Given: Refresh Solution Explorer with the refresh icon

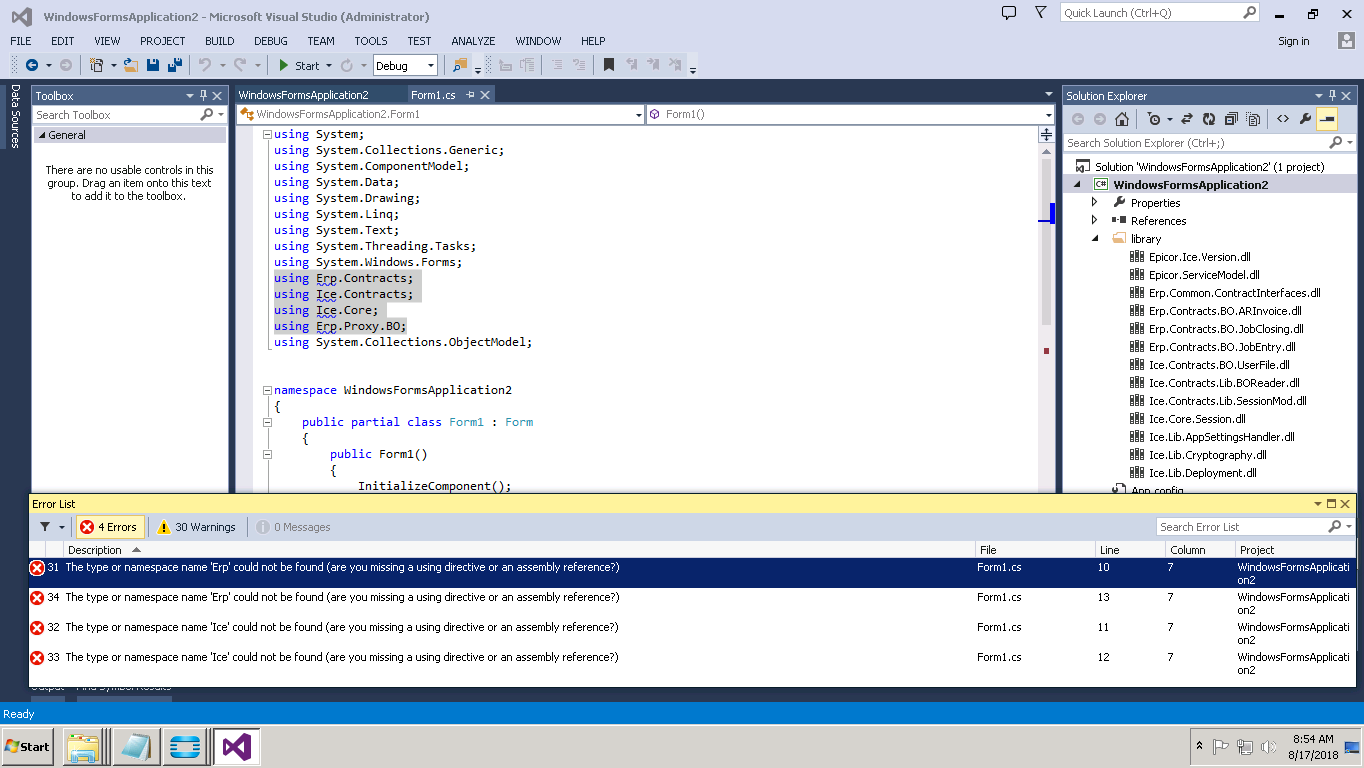Looking at the screenshot, I should tap(1209, 119).
